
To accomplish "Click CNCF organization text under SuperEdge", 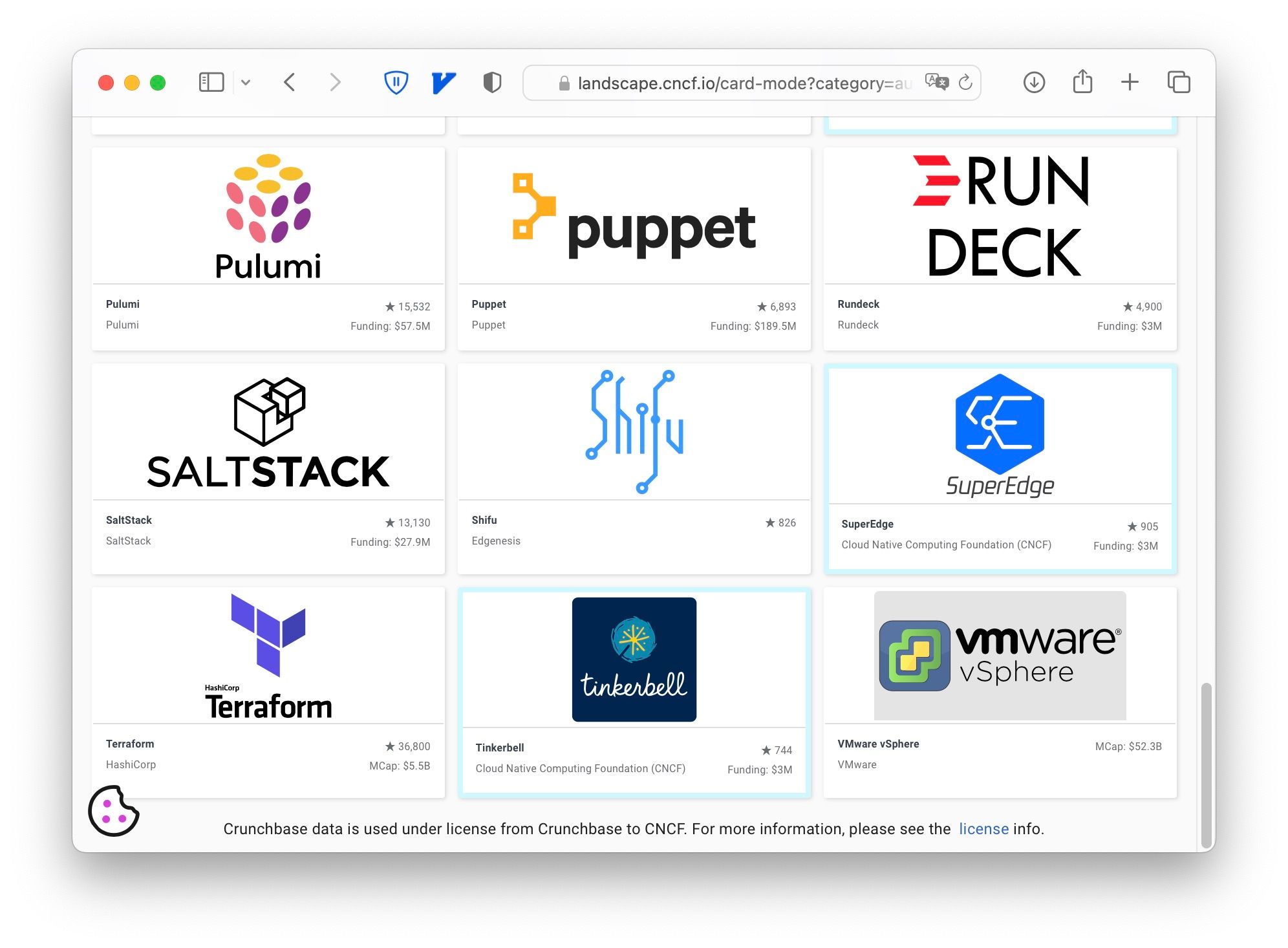I will 947,544.
